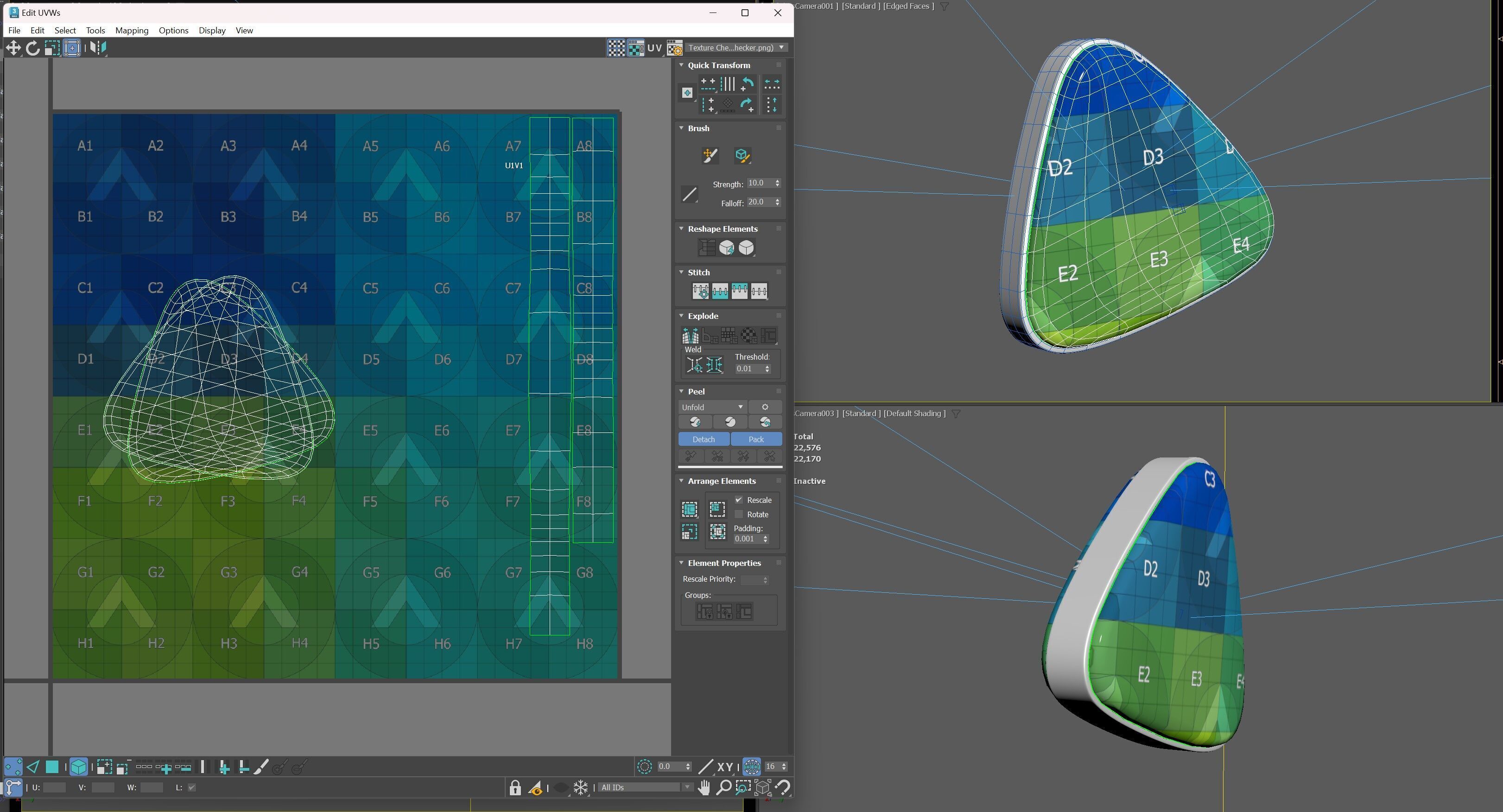Increase Brush Strength spinner value

coord(777,181)
